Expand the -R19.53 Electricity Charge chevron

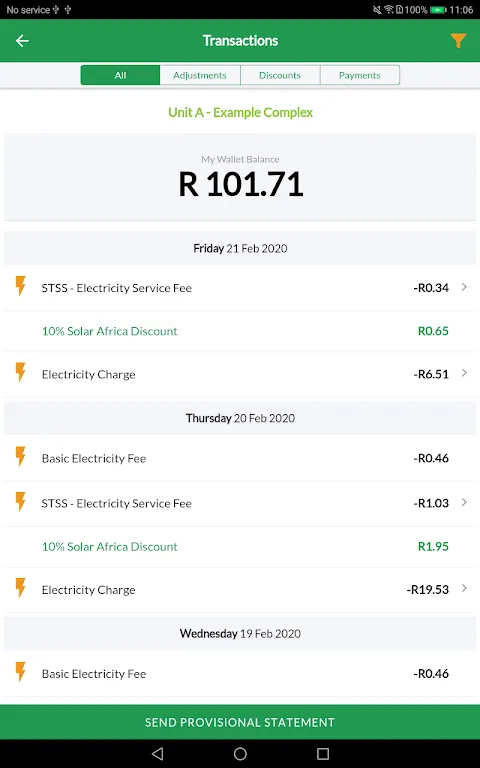click(x=464, y=589)
